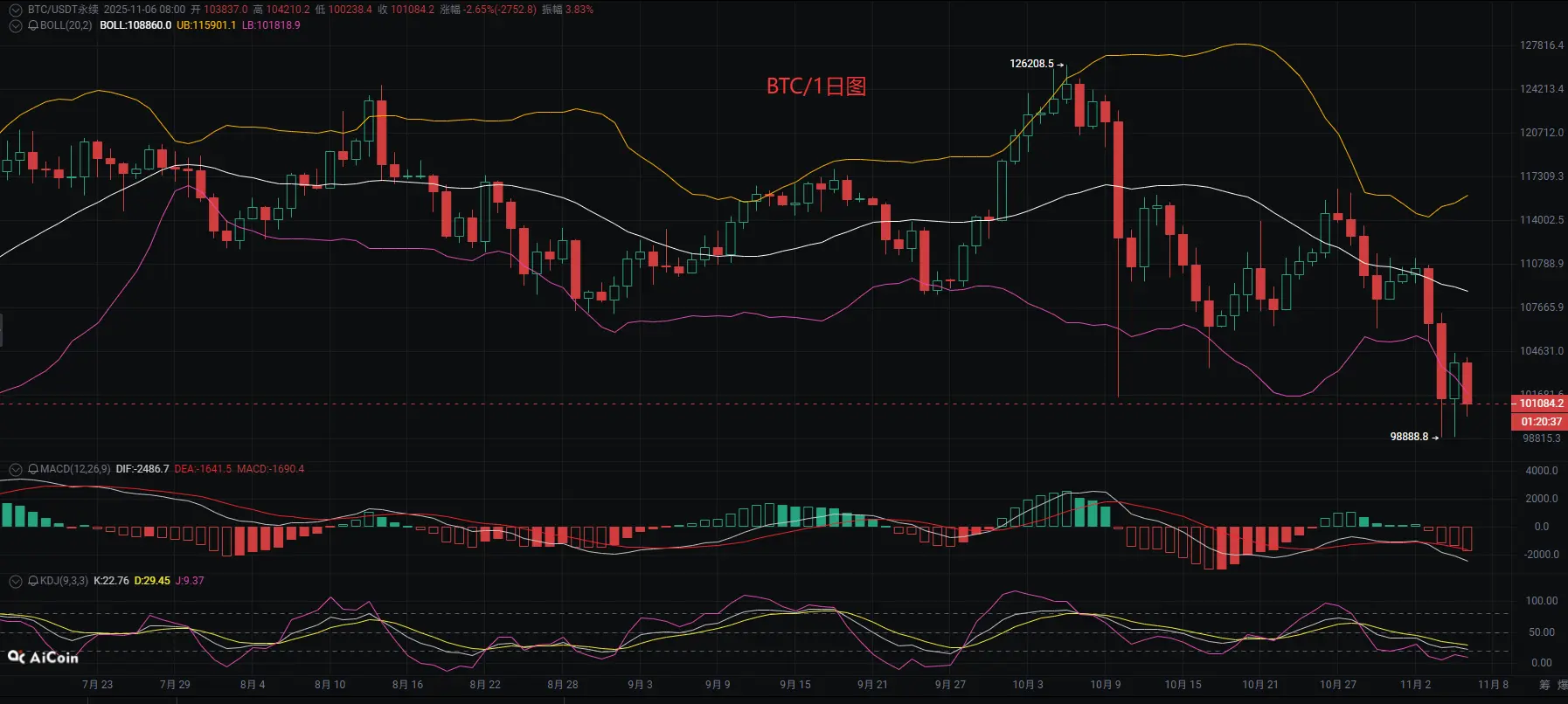Viewport: 1568px width, 704px height.
Task: Click the LB:101818.9 lower band value
Action: [x=271, y=25]
